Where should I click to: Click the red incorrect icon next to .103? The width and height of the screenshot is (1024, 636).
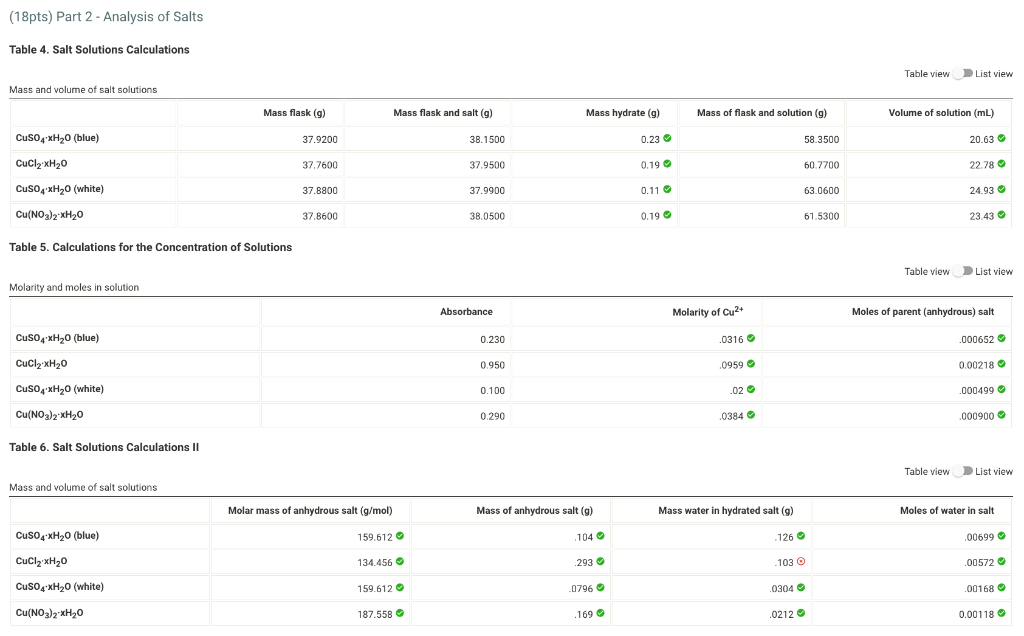point(801,561)
